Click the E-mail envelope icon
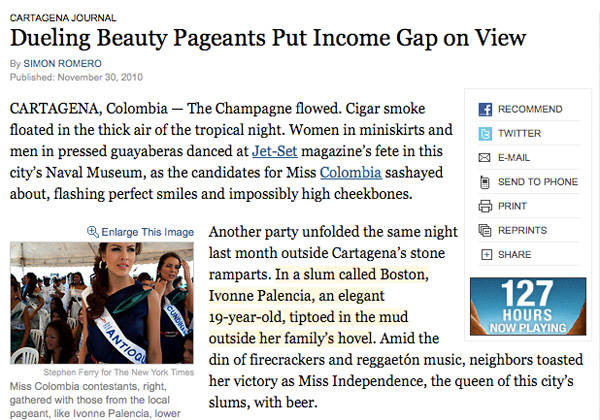Screen dimensions: 600x420 coord(484,158)
